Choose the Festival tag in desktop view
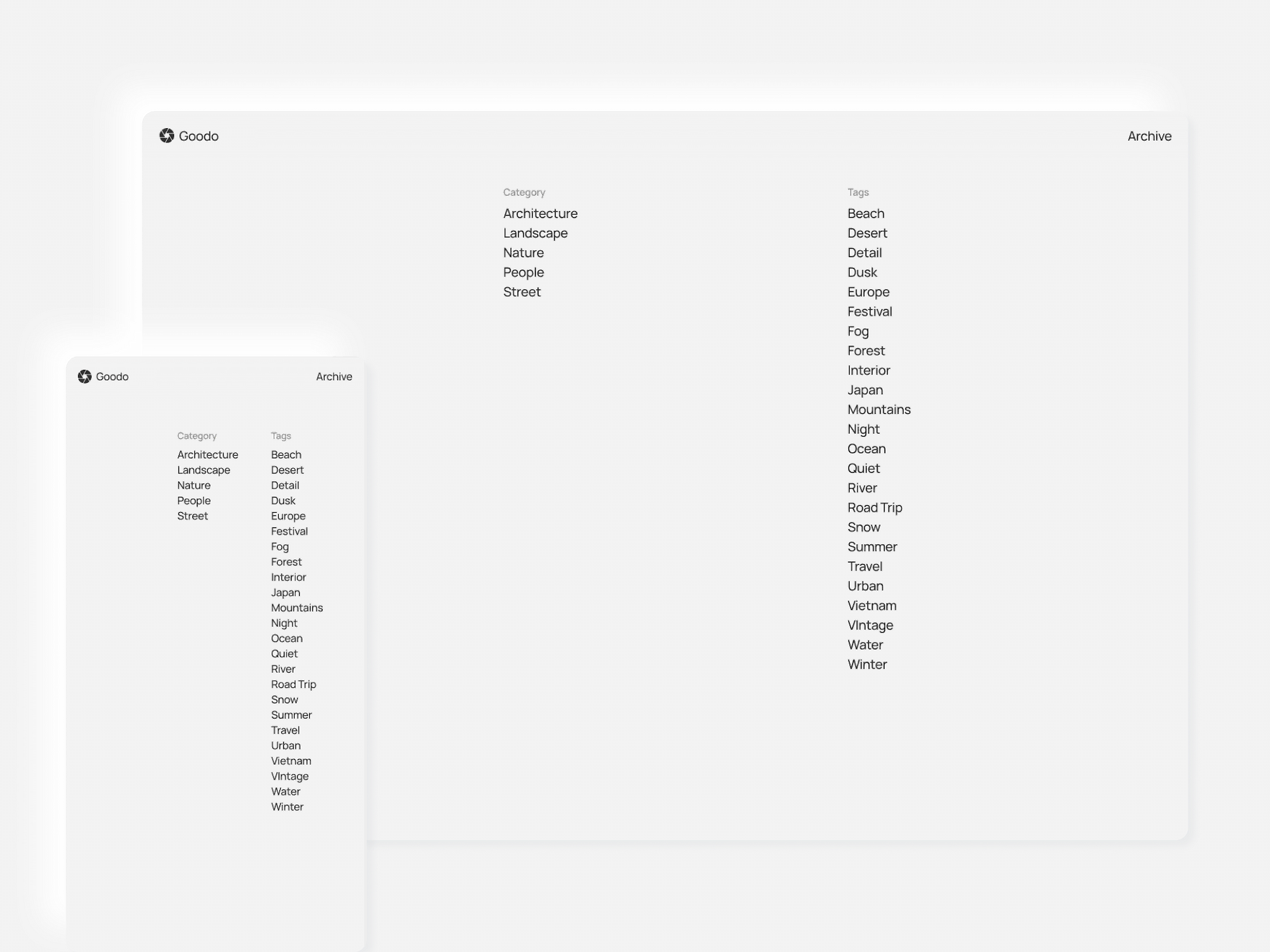This screenshot has width=1270, height=952. [x=869, y=312]
